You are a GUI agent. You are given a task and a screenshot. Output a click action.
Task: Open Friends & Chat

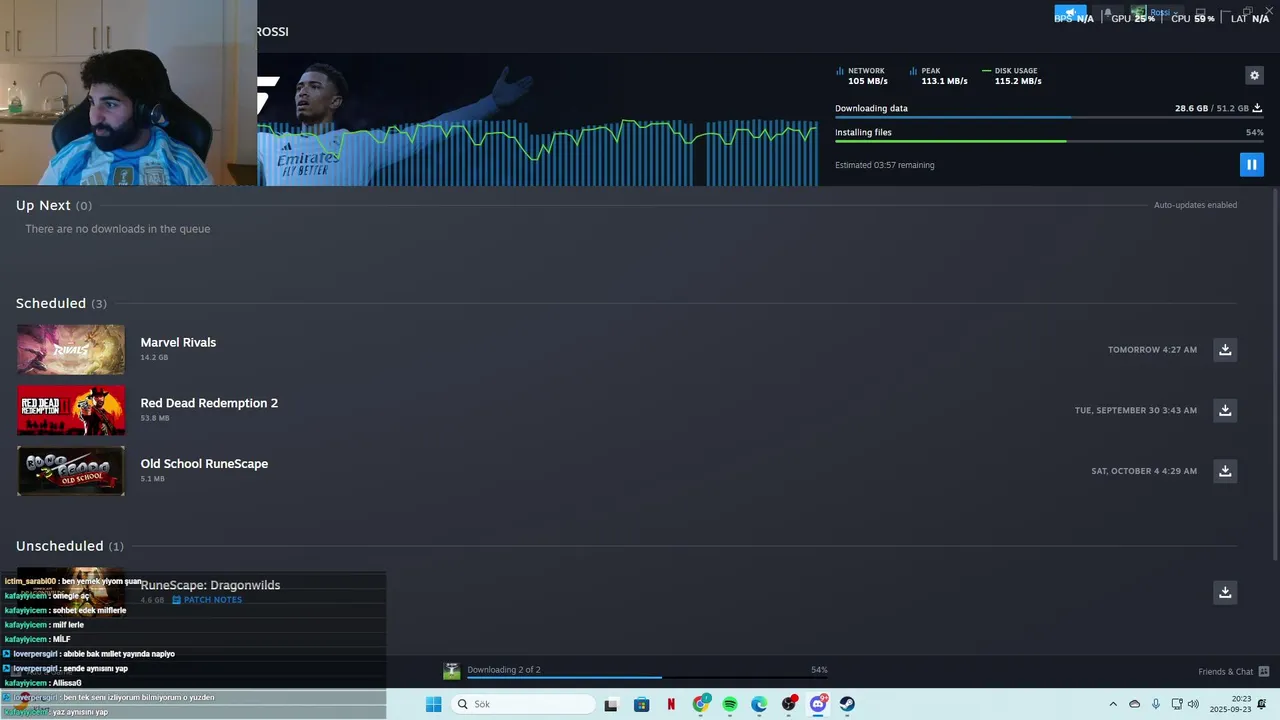pos(1233,671)
